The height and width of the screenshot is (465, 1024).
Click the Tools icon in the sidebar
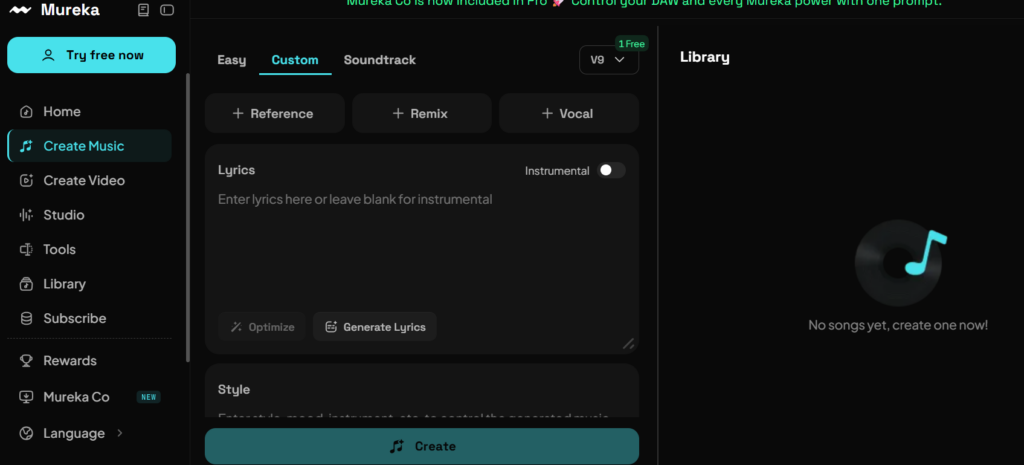coord(26,249)
